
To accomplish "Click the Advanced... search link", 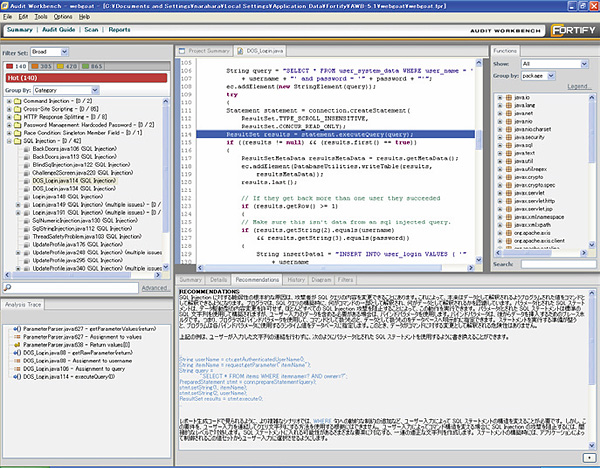I will pyautogui.click(x=154, y=287).
